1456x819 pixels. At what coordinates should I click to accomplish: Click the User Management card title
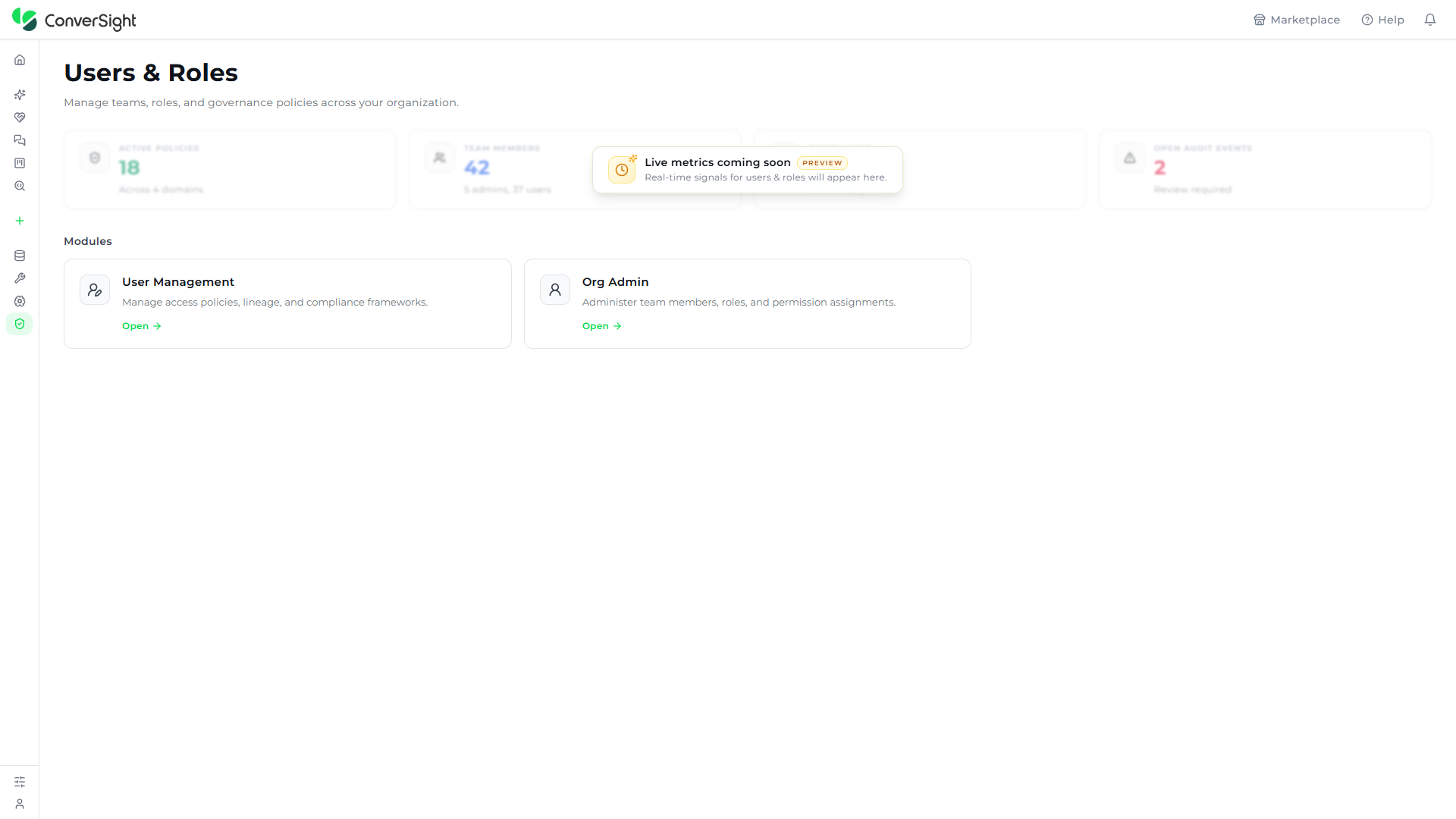[x=178, y=282]
